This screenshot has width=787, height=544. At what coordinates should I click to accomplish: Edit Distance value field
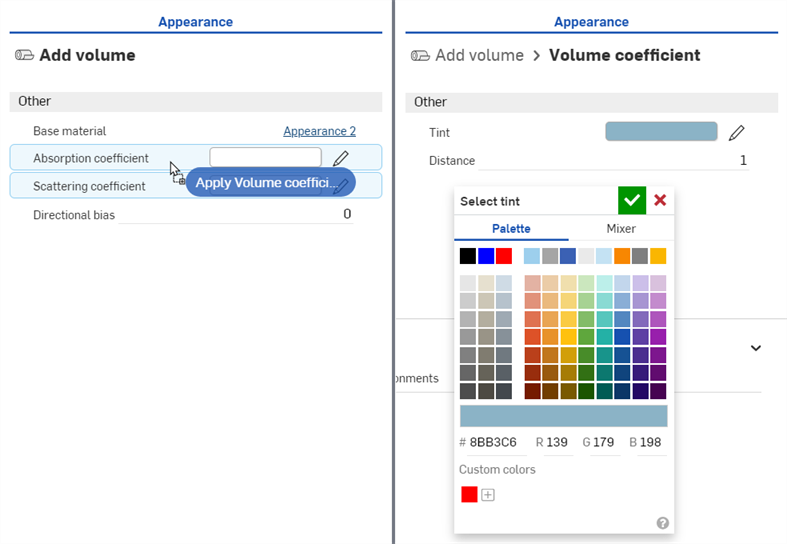(x=613, y=161)
